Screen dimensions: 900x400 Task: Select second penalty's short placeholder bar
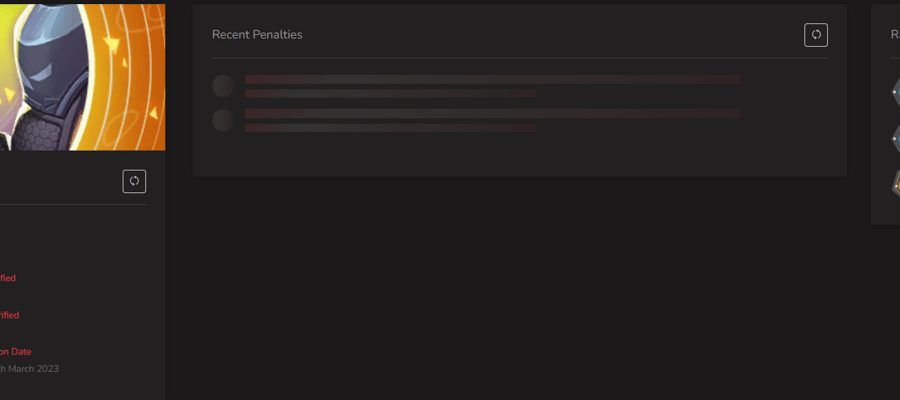pos(391,128)
